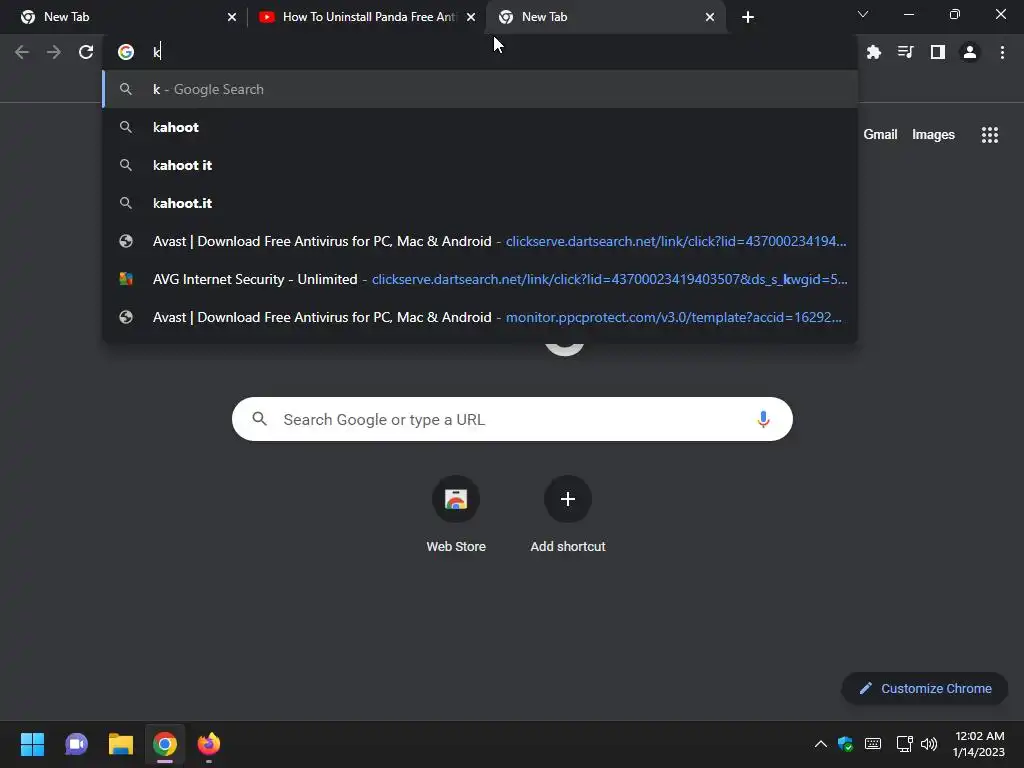This screenshot has height=768, width=1024.
Task: Open the profile avatar icon
Action: point(970,52)
